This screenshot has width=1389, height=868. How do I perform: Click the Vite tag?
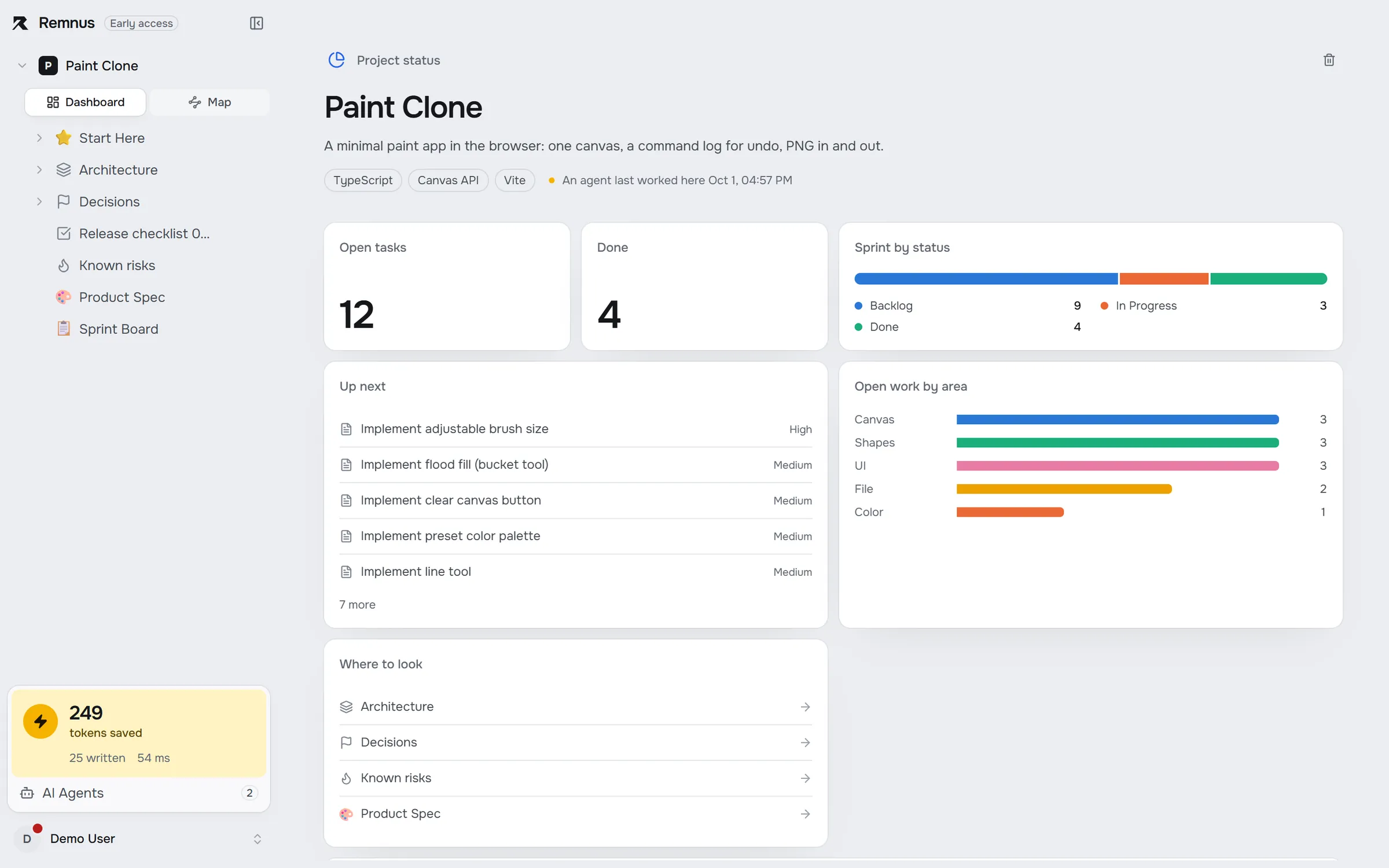click(x=515, y=180)
